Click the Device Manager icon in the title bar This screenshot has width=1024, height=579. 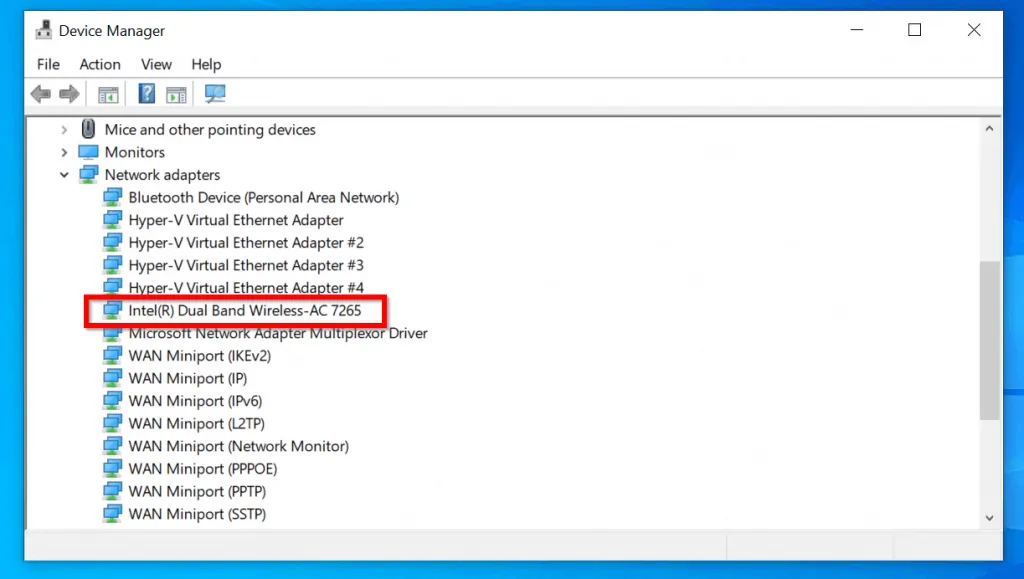coord(42,29)
